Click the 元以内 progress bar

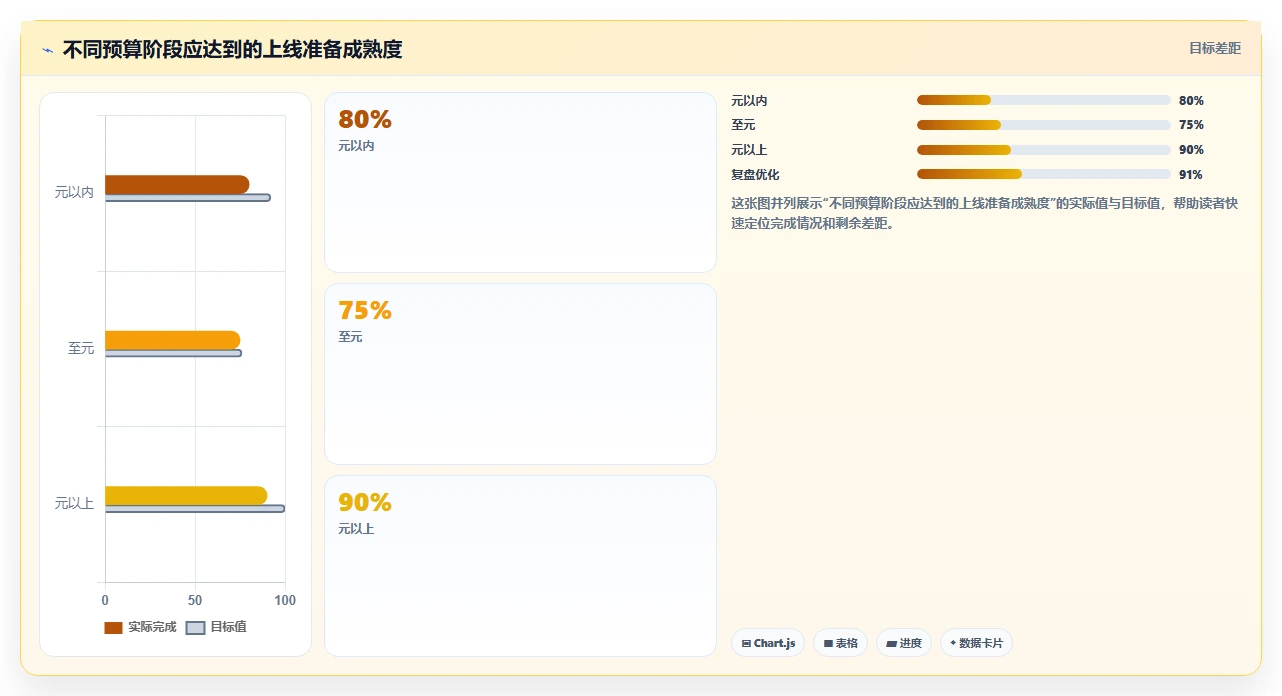pos(1043,100)
